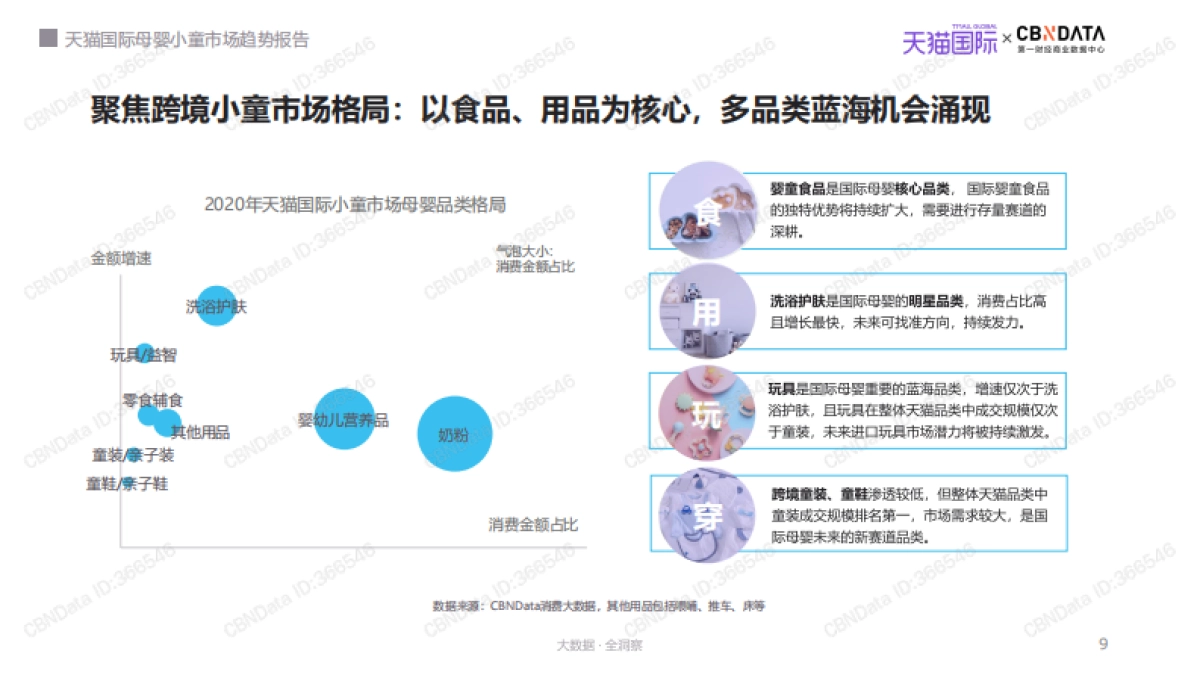Click the 大数据·全洞察 footer label

point(600,644)
